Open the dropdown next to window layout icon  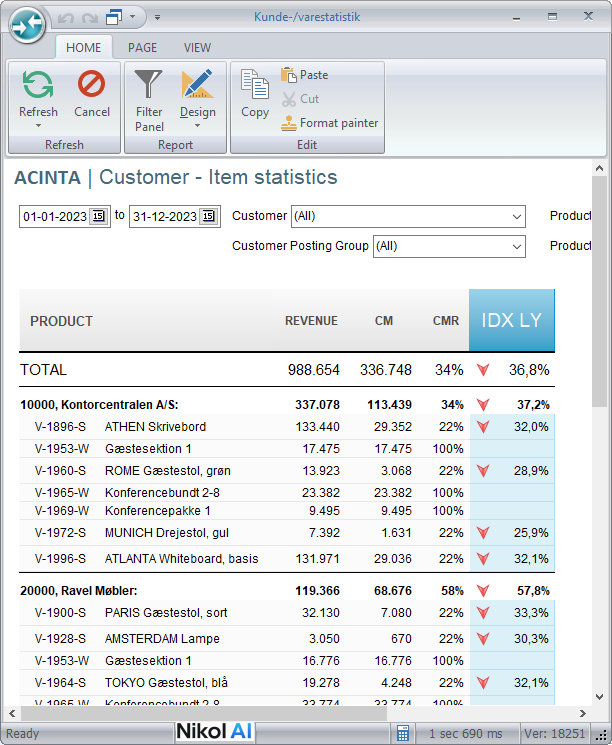(x=133, y=17)
